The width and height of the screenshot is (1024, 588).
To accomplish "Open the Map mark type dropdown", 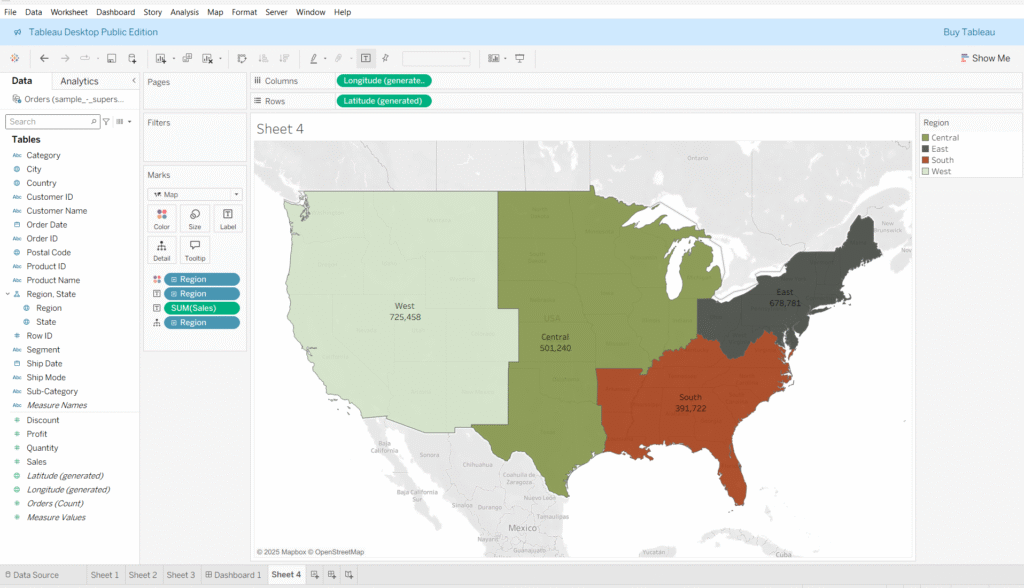I will point(195,194).
